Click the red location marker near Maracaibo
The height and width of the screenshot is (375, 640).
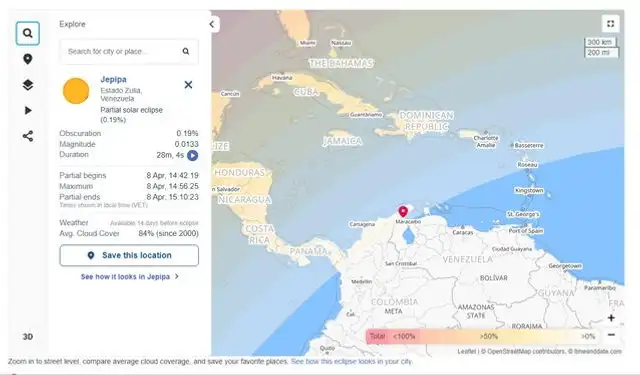[403, 211]
